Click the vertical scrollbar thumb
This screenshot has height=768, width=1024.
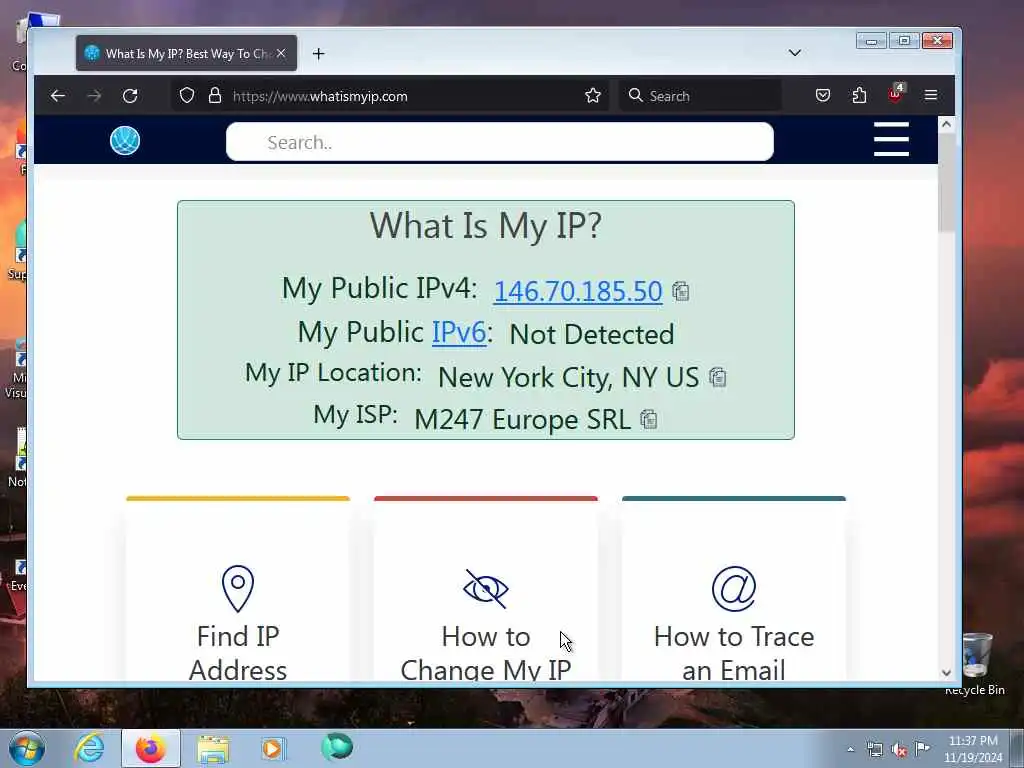pos(946,182)
